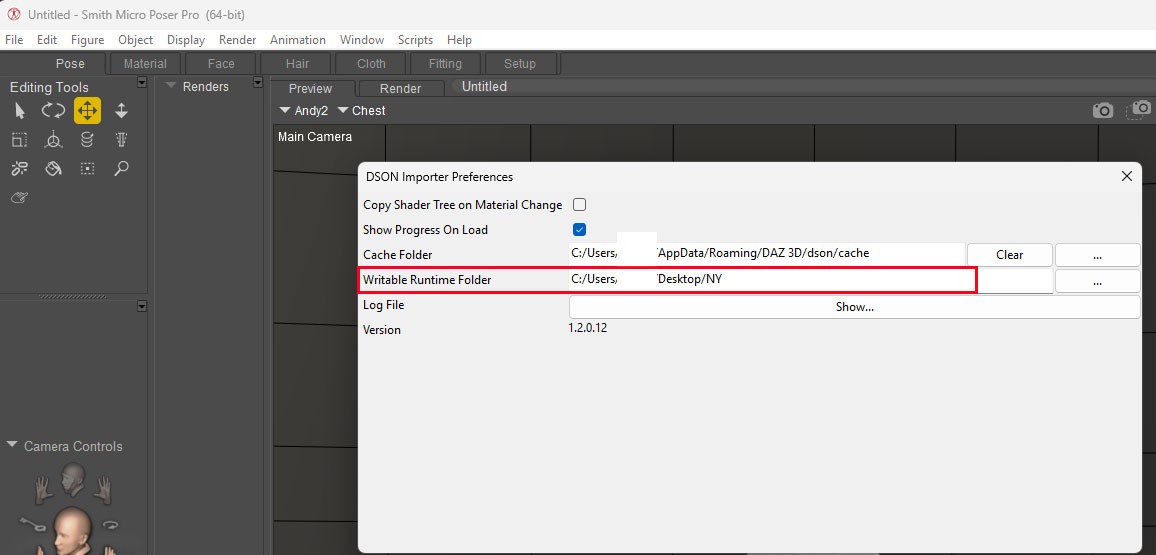Switch to the Hair room tab
The width and height of the screenshot is (1156, 555).
point(297,64)
